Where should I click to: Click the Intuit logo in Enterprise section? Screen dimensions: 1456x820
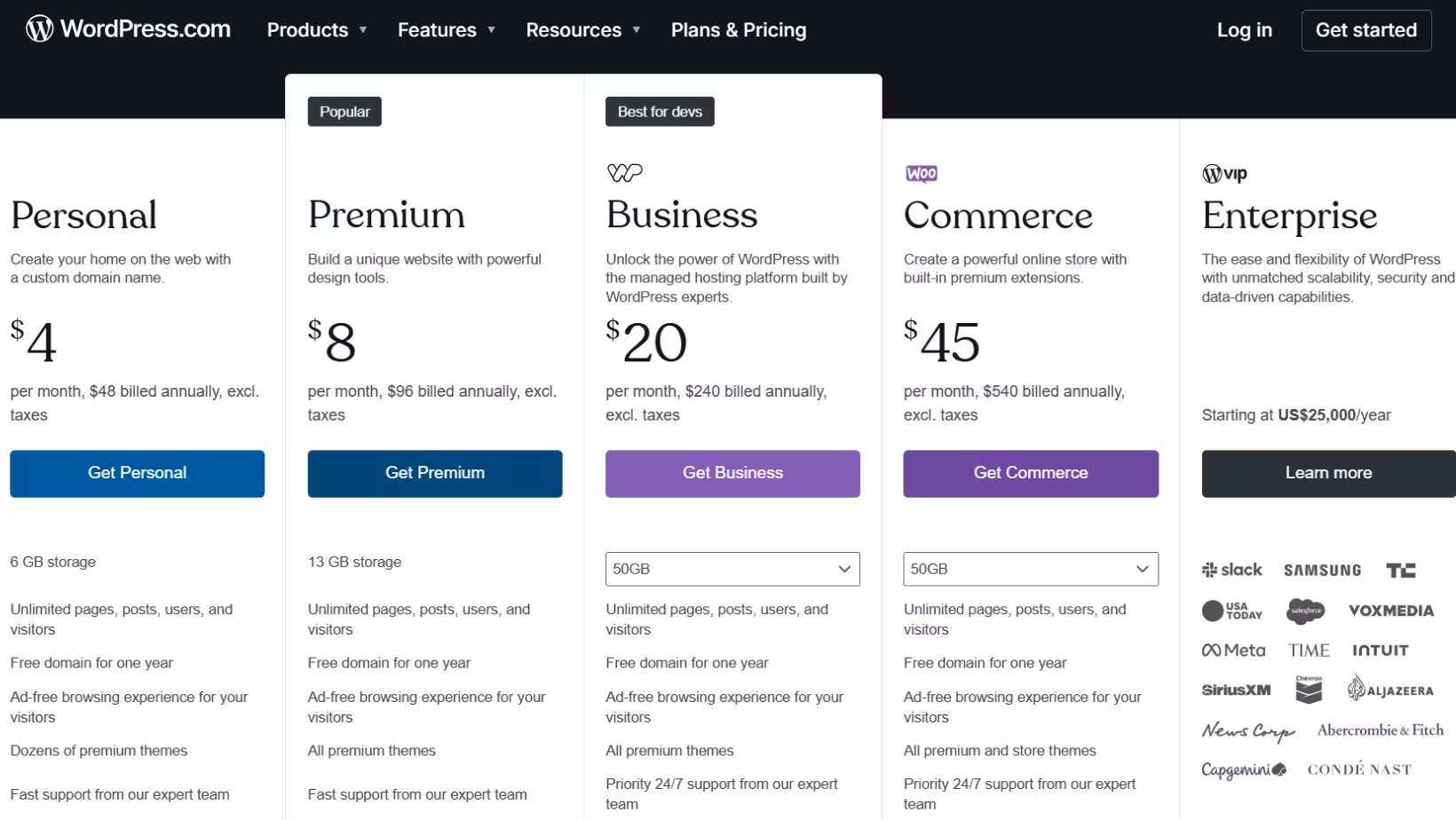1380,650
